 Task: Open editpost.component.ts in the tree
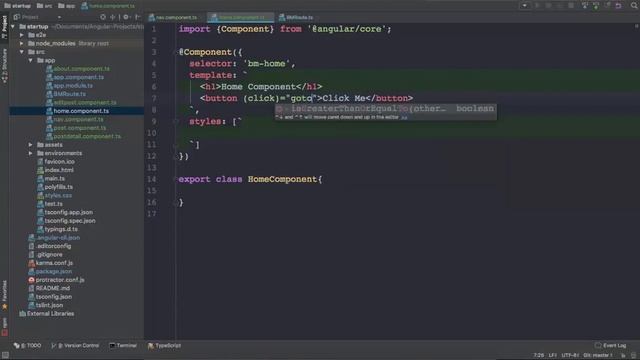click(x=81, y=102)
